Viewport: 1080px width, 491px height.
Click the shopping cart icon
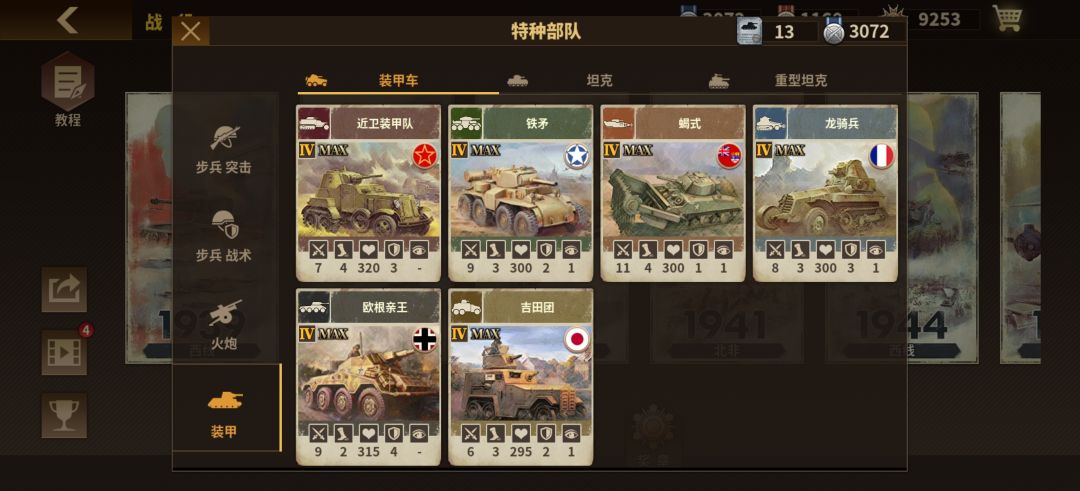(1007, 18)
